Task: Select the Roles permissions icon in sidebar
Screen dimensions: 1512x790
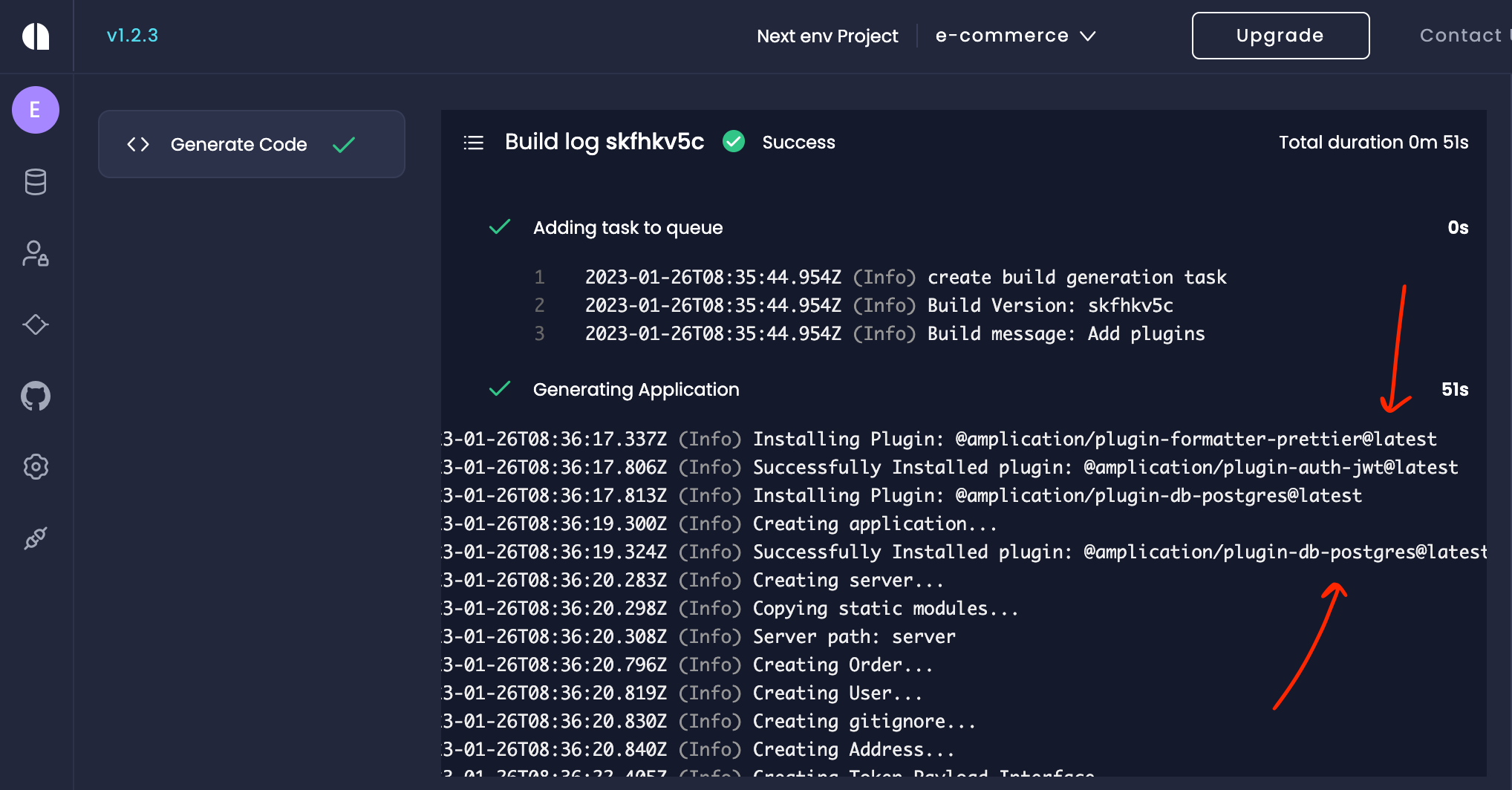Action: (35, 254)
